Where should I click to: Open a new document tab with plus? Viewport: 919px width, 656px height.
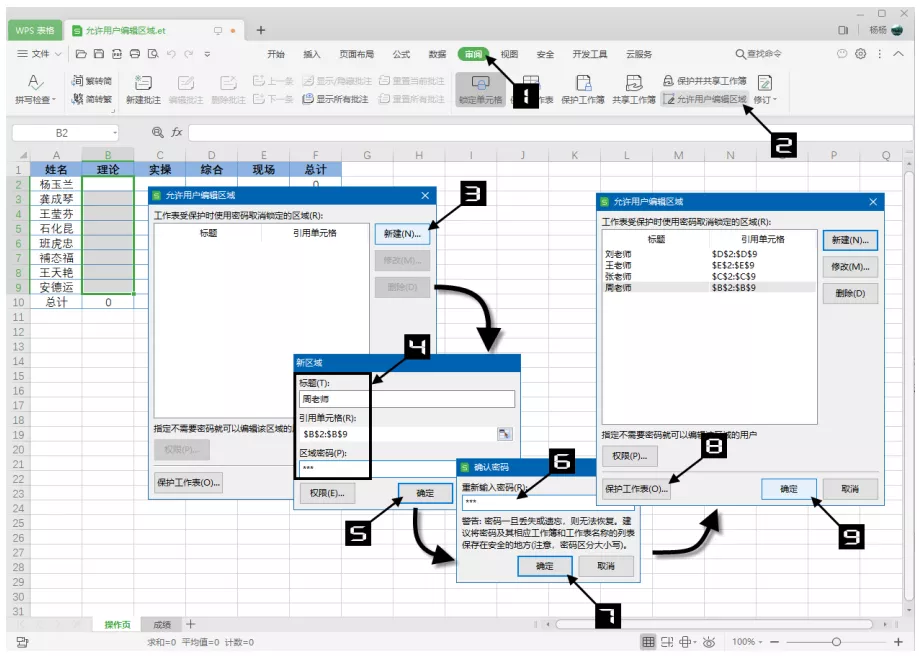click(x=261, y=30)
